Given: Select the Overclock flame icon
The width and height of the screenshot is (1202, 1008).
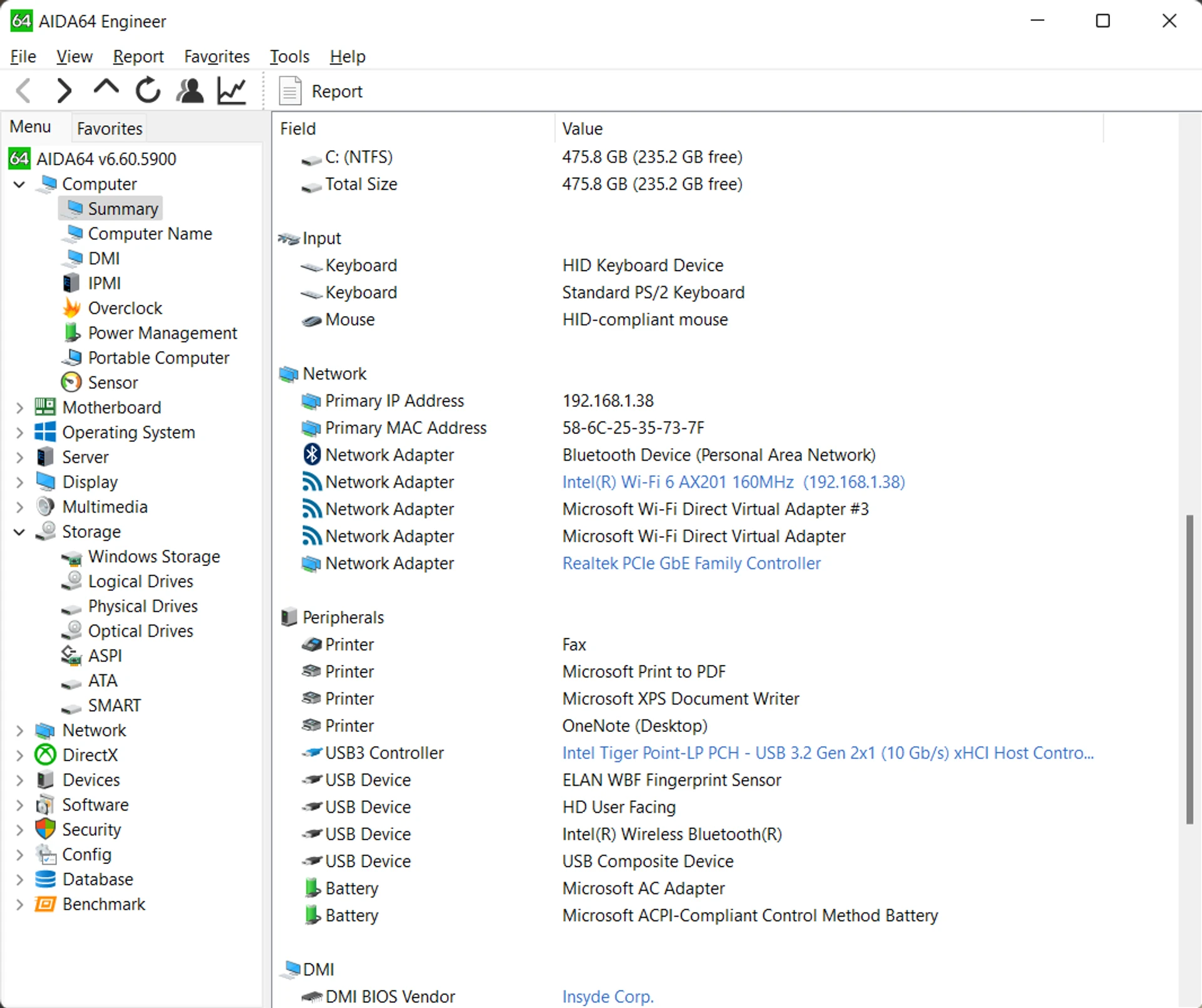Looking at the screenshot, I should click(72, 307).
